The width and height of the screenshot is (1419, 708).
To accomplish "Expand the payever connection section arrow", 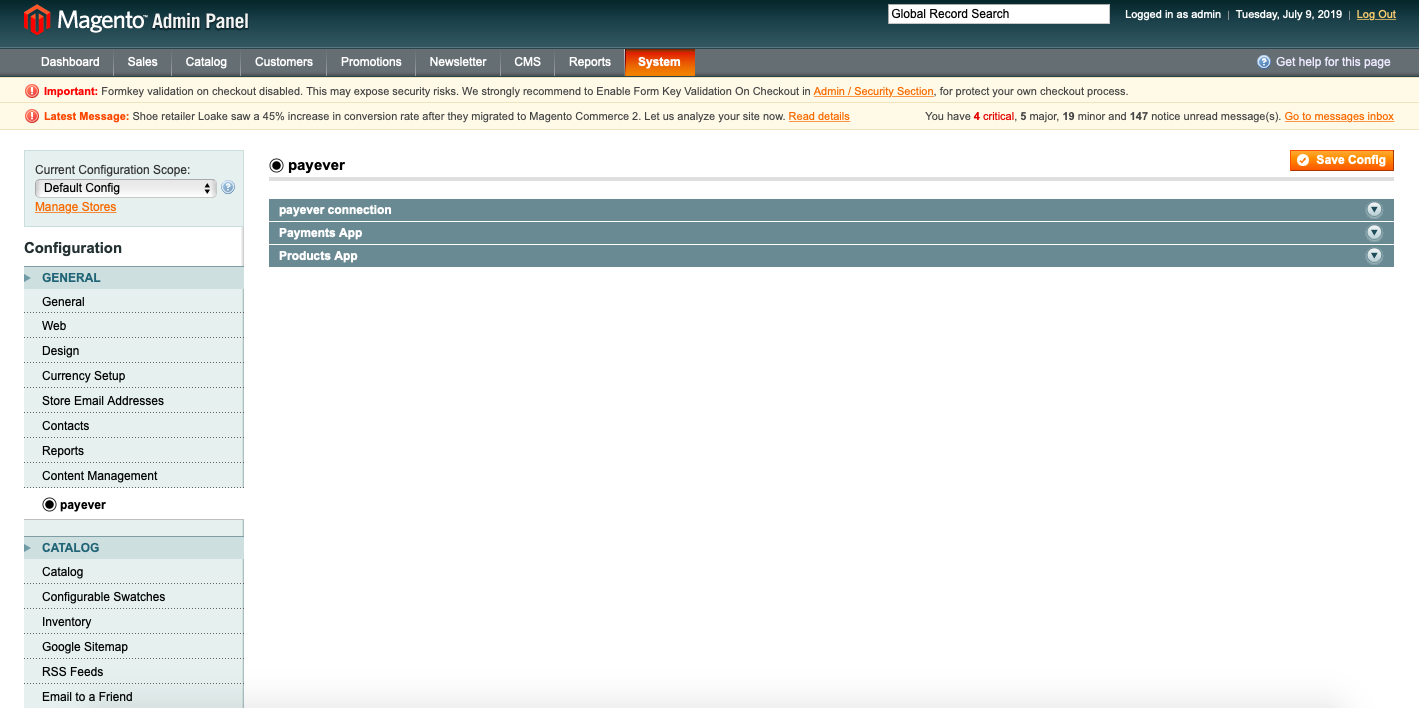I will 1374,210.
